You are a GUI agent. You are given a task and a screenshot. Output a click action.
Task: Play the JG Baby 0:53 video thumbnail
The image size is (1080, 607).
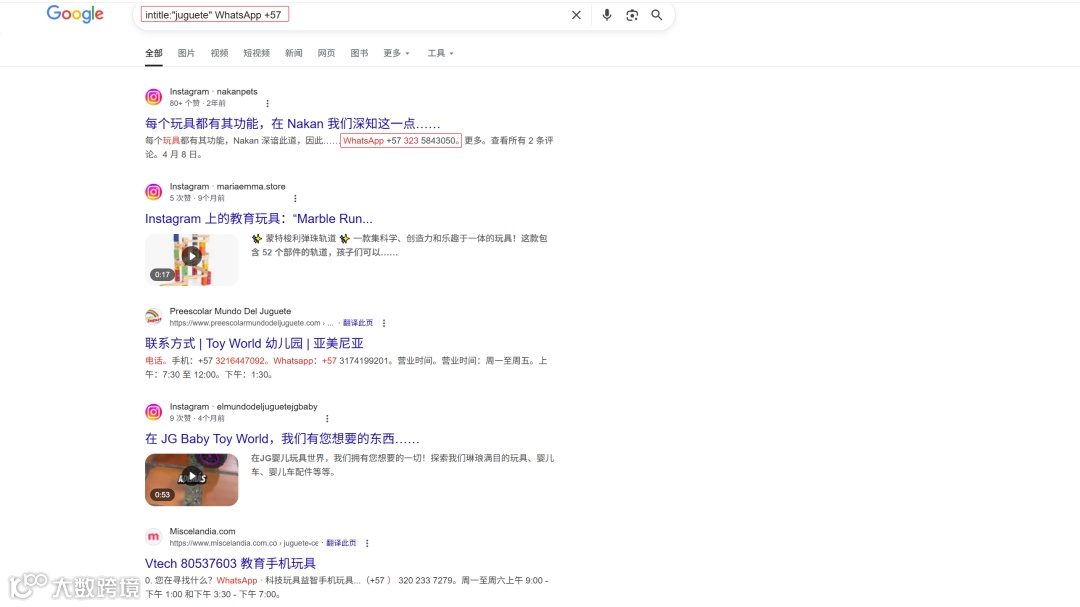tap(191, 480)
